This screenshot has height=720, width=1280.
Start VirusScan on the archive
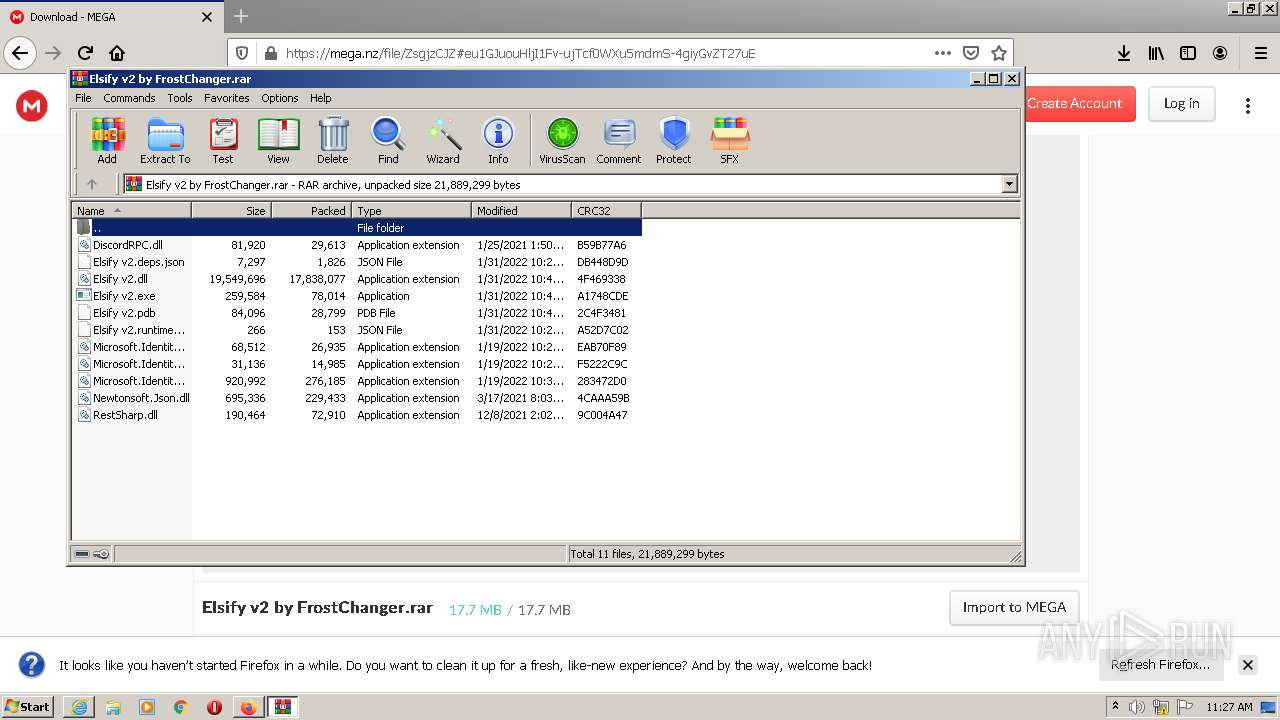(562, 140)
